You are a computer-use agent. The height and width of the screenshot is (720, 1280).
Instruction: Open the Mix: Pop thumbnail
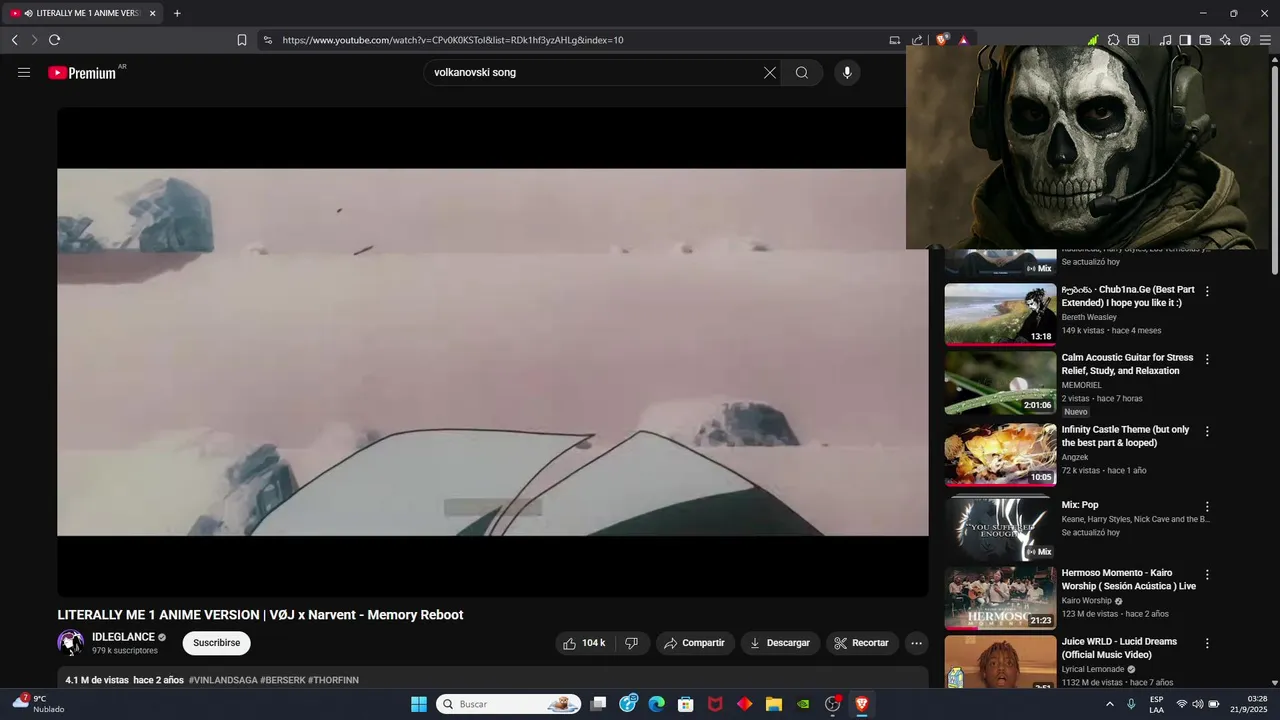[1000, 528]
